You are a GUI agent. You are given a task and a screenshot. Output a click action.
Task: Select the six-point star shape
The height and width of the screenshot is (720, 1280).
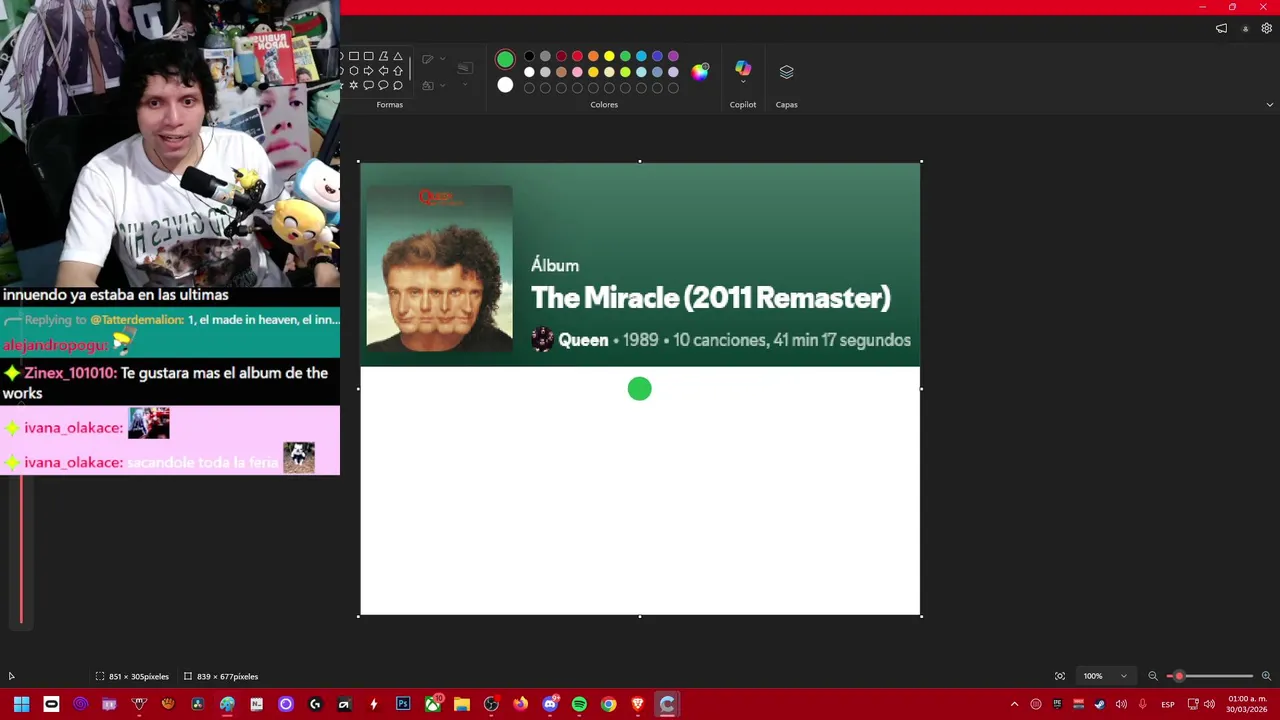point(354,85)
